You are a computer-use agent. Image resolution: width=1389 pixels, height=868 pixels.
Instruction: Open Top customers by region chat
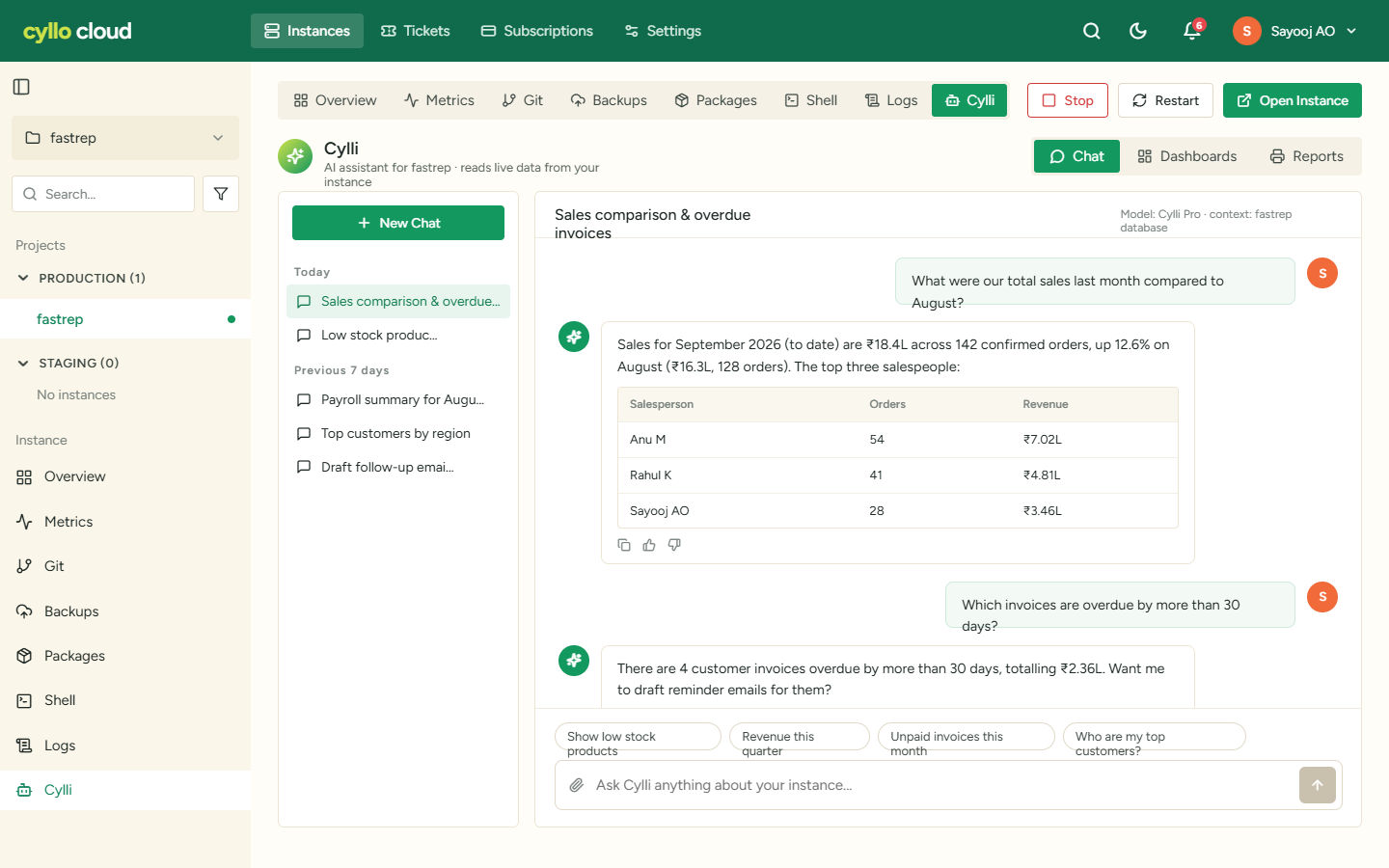[398, 433]
